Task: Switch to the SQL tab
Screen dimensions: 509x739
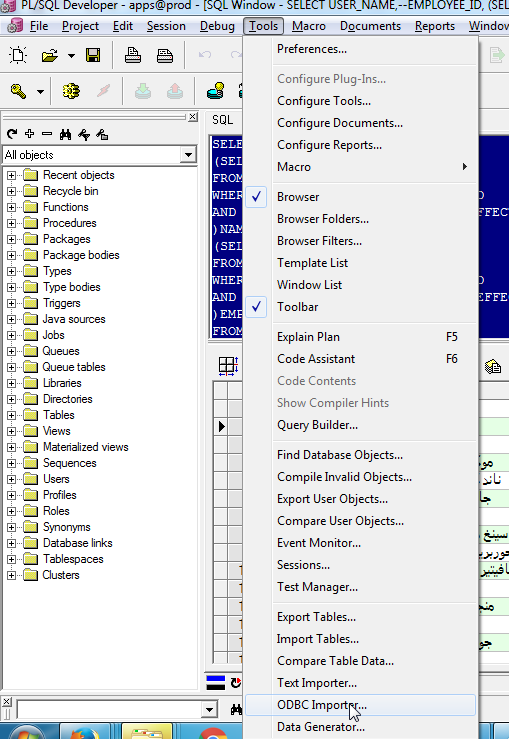Action: click(223, 120)
